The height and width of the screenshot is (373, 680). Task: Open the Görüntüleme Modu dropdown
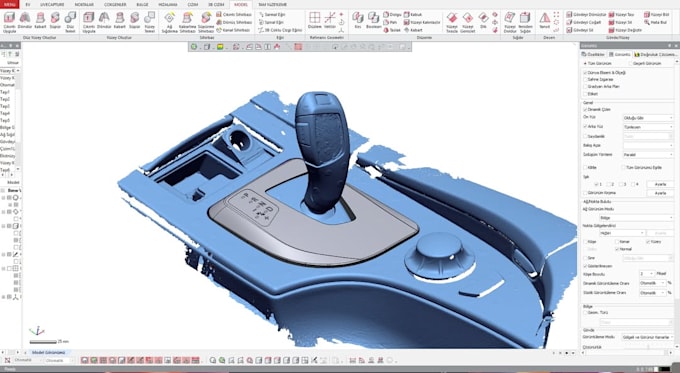coord(648,337)
